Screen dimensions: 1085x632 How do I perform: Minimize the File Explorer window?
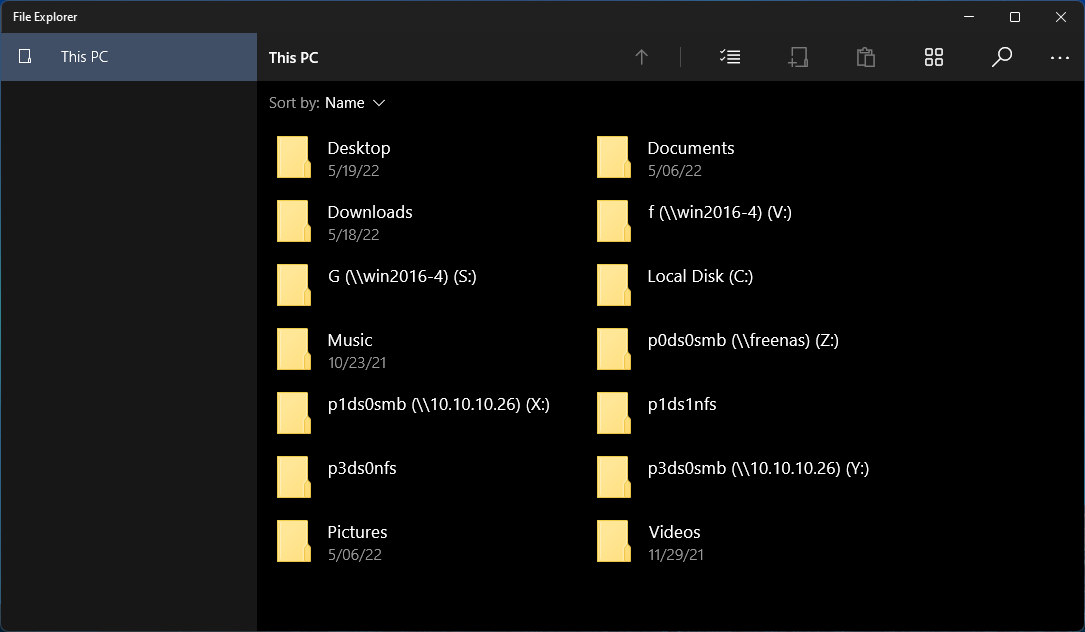(x=969, y=17)
